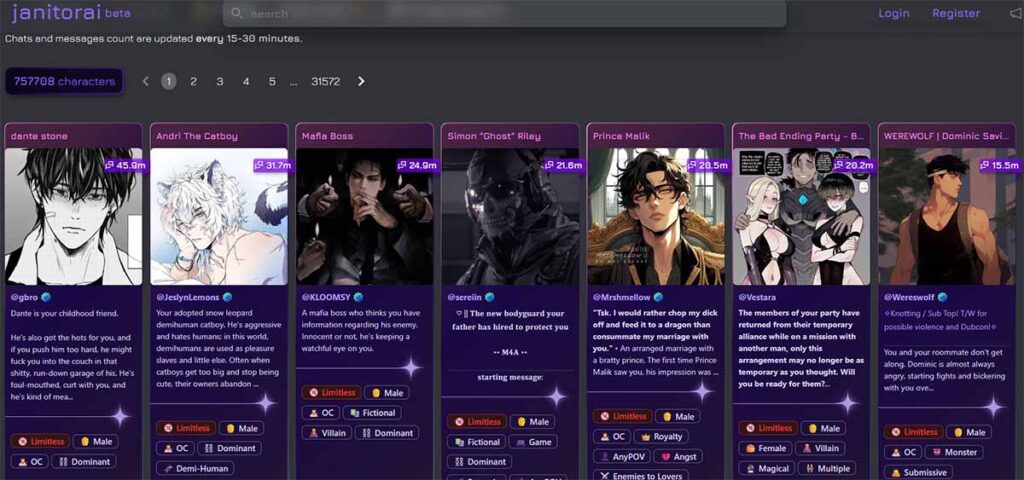This screenshot has height=480, width=1024.
Task: Click the verified badge beside @gbro
Action: pyautogui.click(x=46, y=297)
